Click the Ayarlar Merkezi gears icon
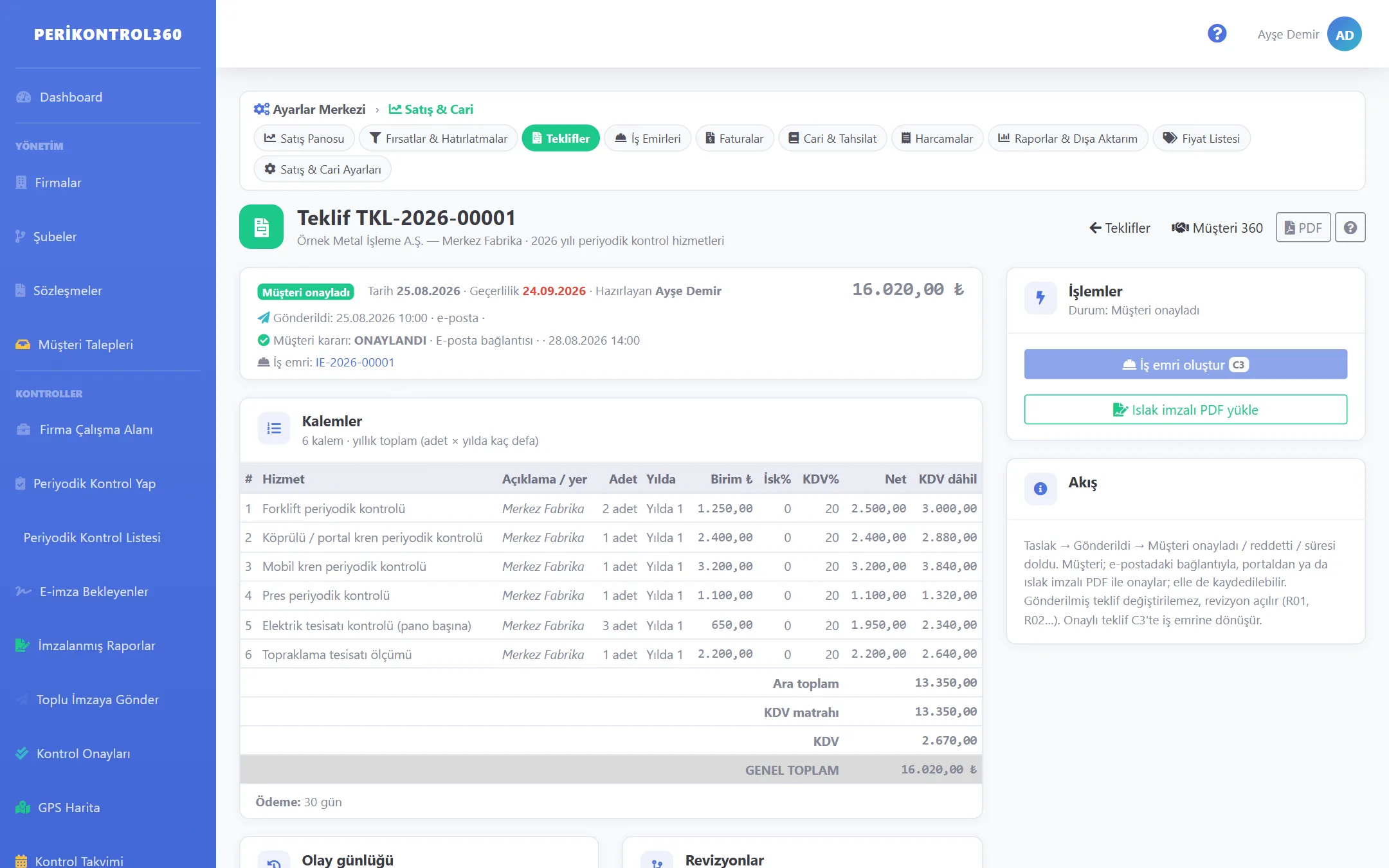 (261, 109)
